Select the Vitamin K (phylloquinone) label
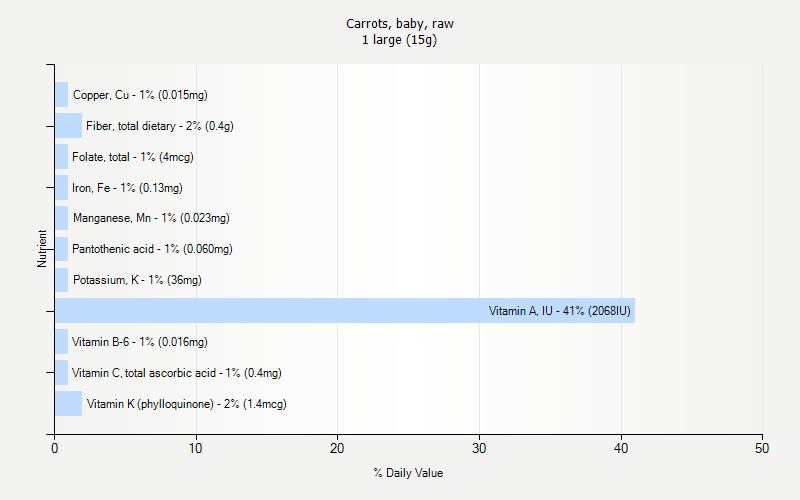 (x=187, y=404)
